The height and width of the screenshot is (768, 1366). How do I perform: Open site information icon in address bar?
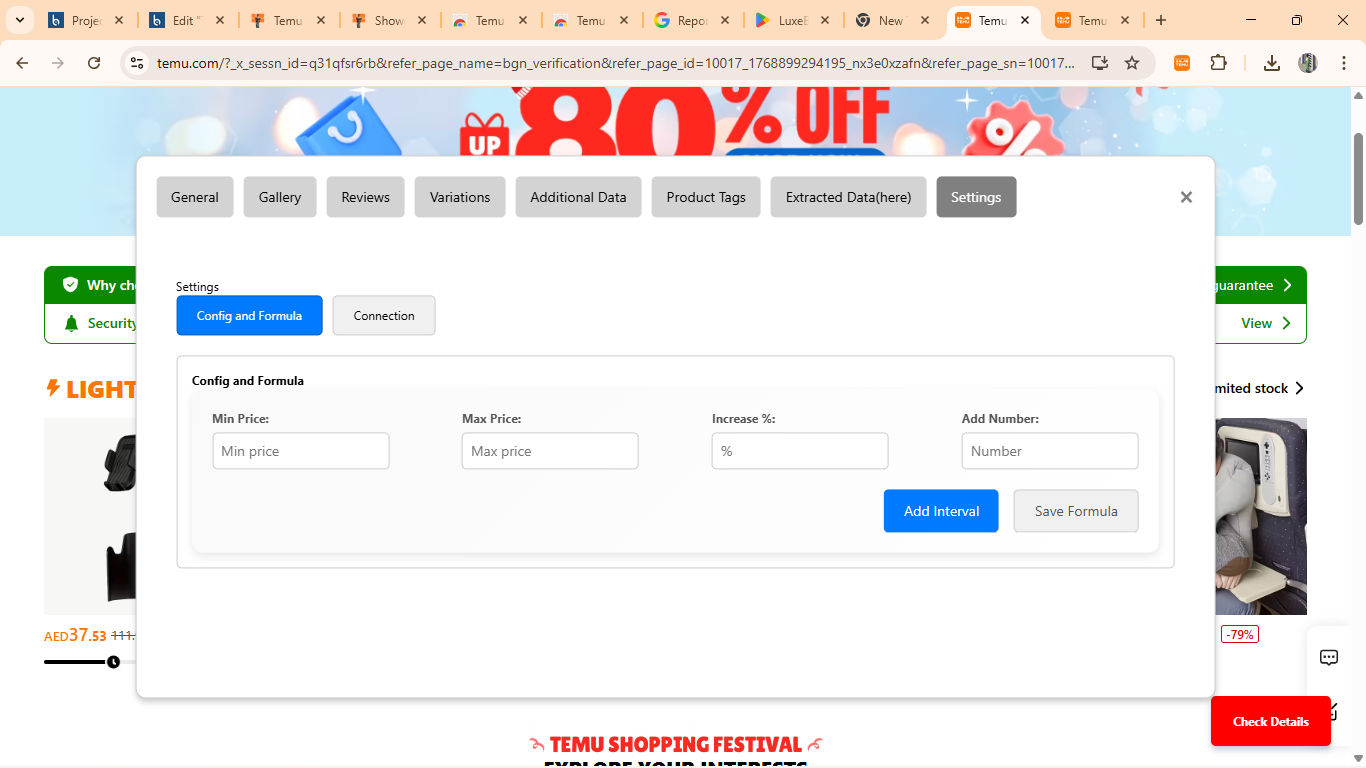(135, 62)
